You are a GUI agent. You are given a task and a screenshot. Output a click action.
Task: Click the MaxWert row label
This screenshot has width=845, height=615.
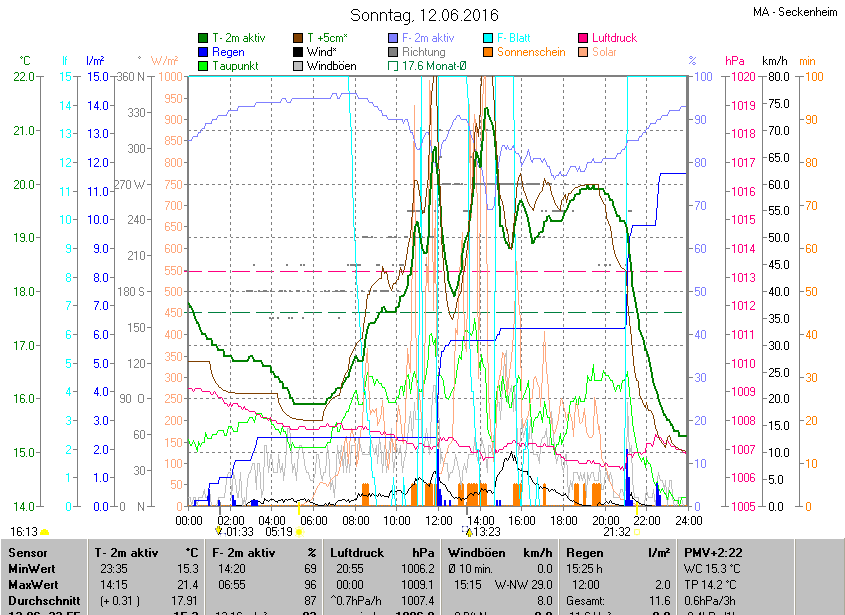click(x=33, y=585)
